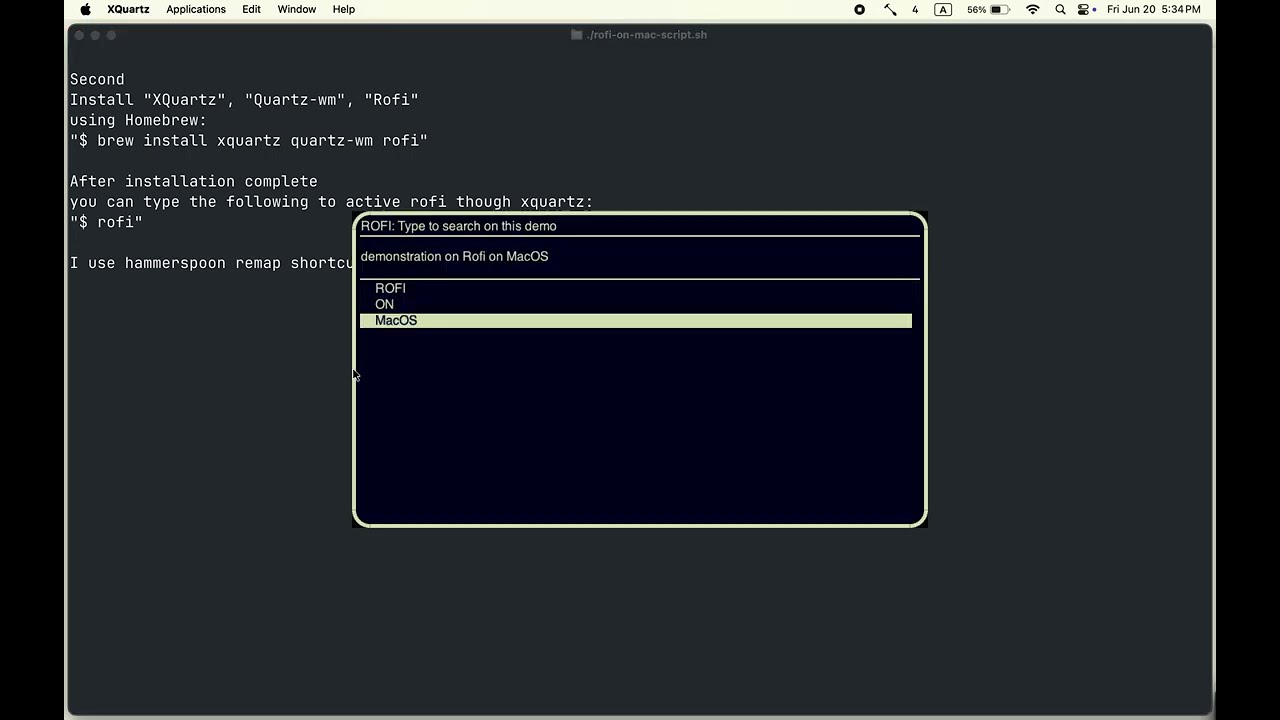
Task: Click the input source A icon
Action: [943, 9]
